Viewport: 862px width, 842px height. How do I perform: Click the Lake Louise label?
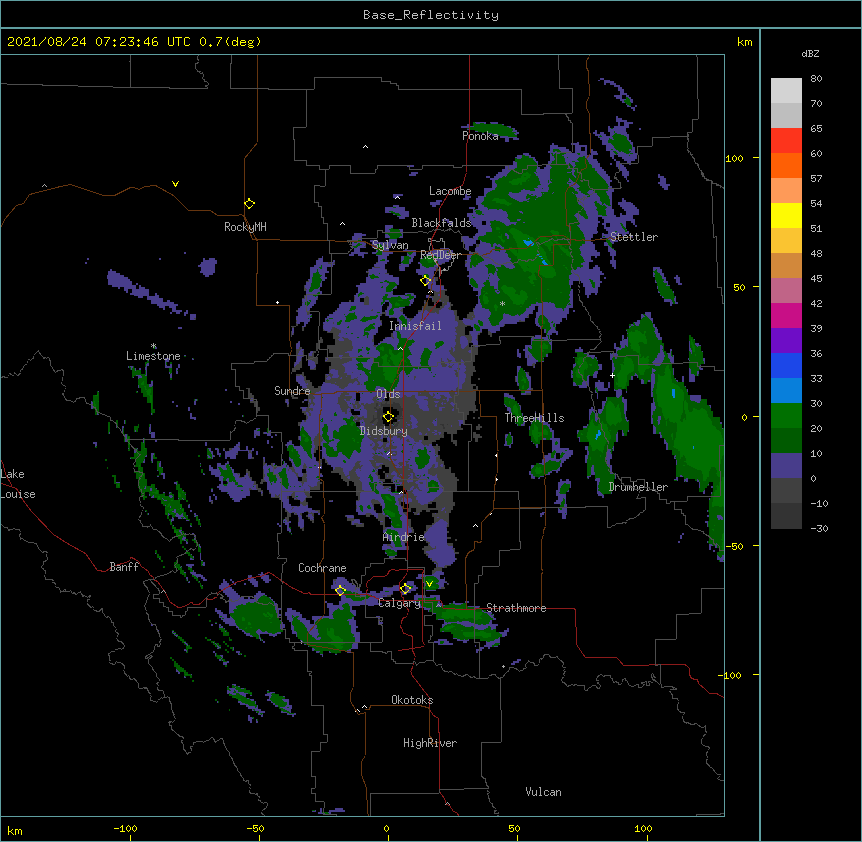[x=17, y=484]
